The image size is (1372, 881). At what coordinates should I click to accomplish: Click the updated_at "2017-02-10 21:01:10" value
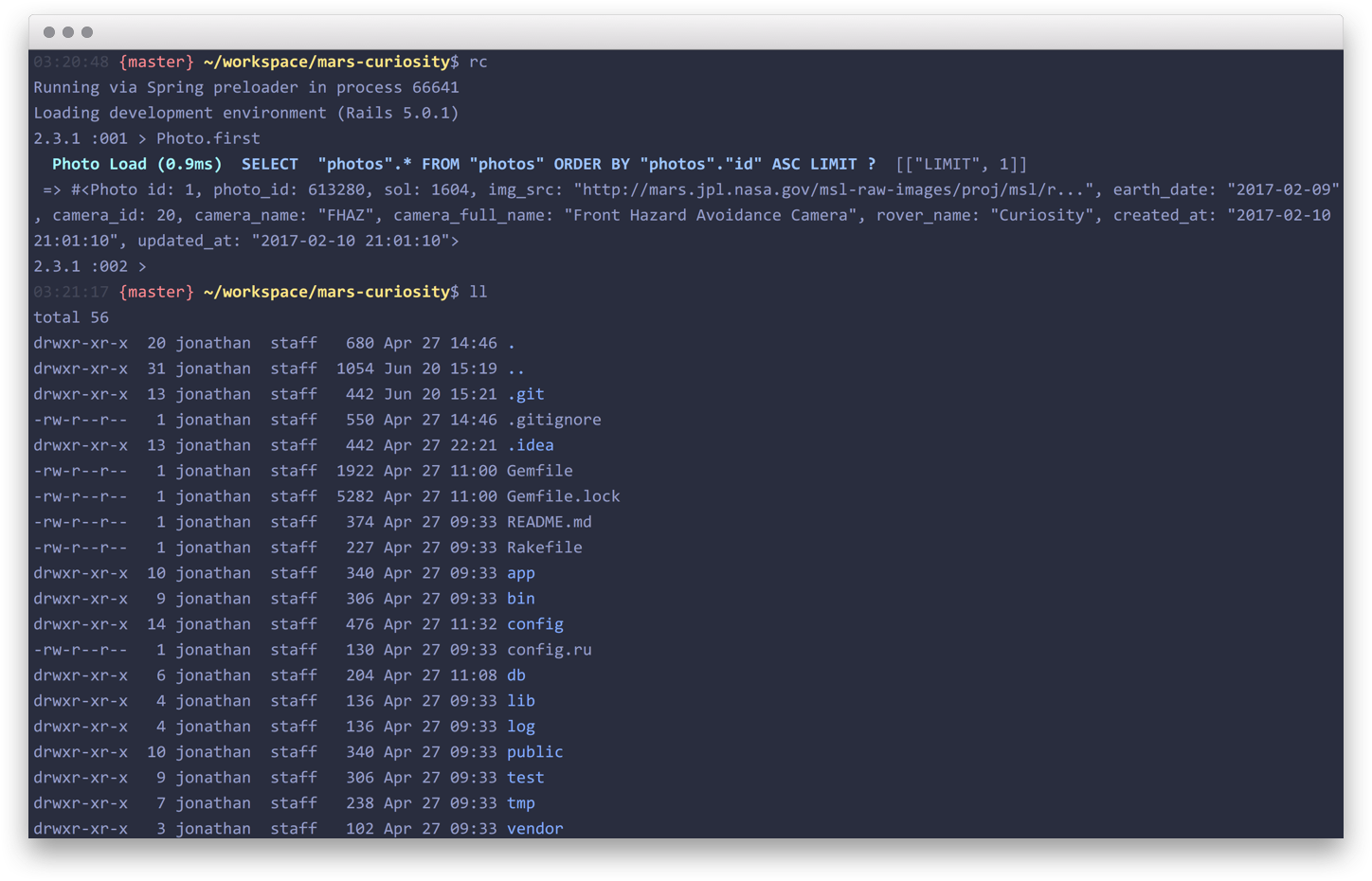pyautogui.click(x=351, y=241)
